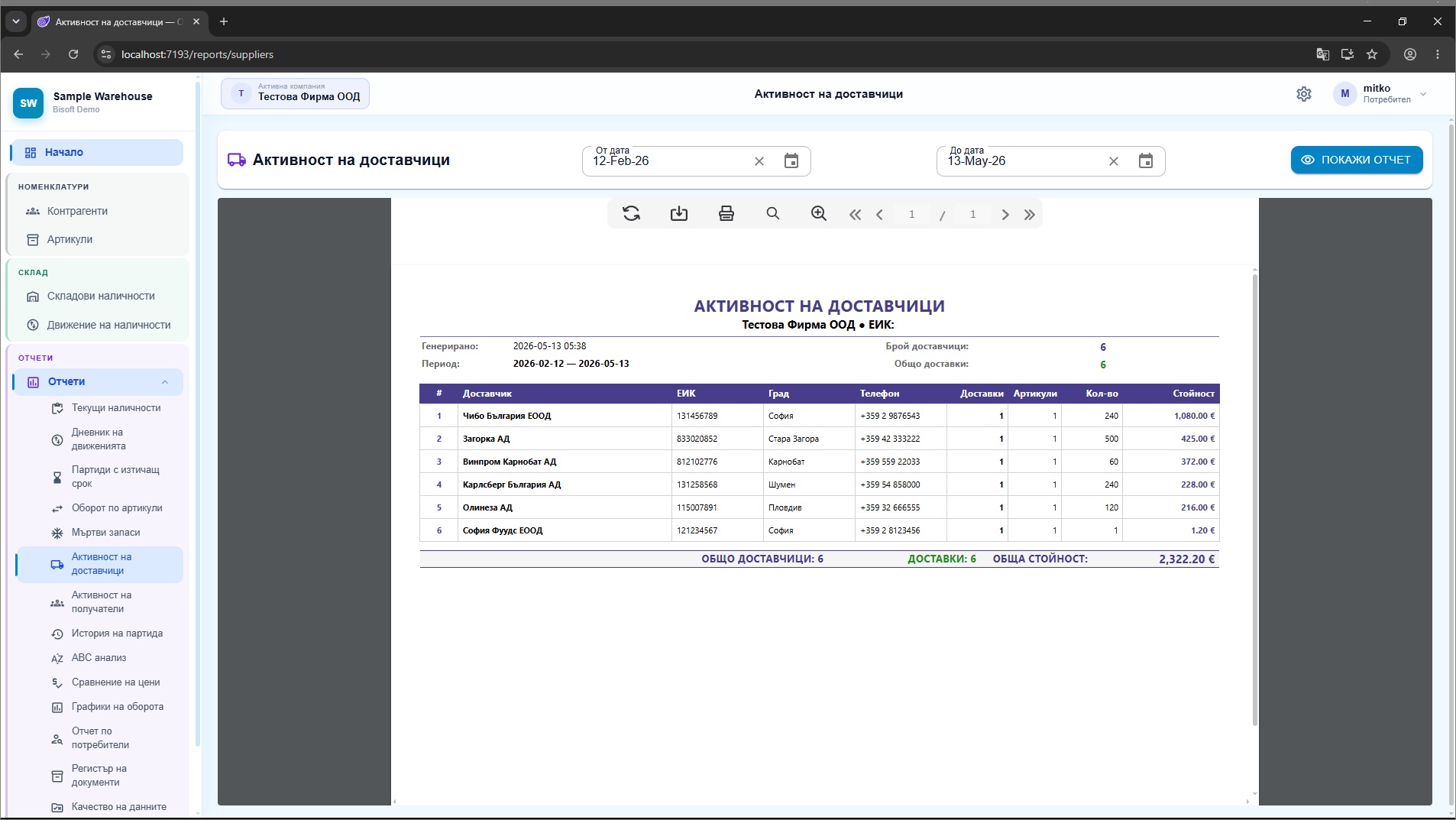Refresh the report with the viewer's refresh icon
Viewport: 1456px width, 820px height.
(x=631, y=214)
